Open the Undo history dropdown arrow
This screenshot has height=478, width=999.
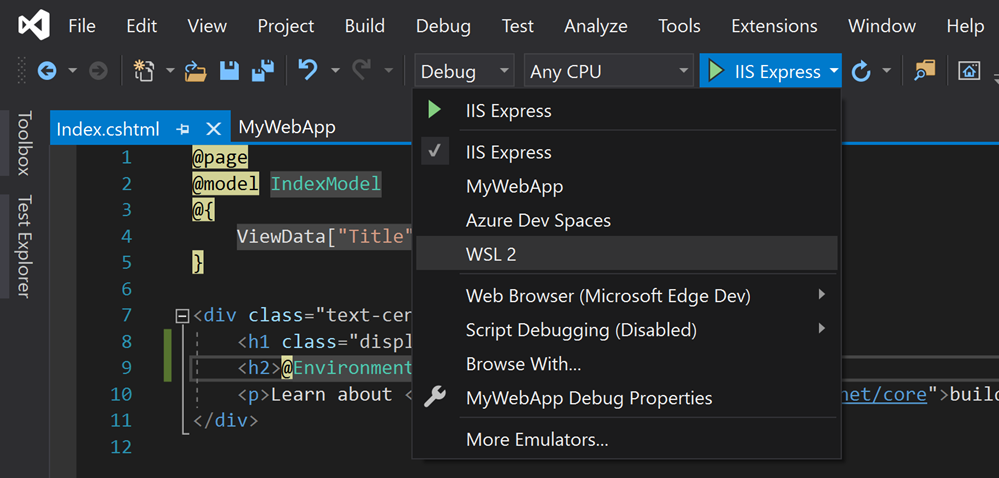pyautogui.click(x=335, y=71)
